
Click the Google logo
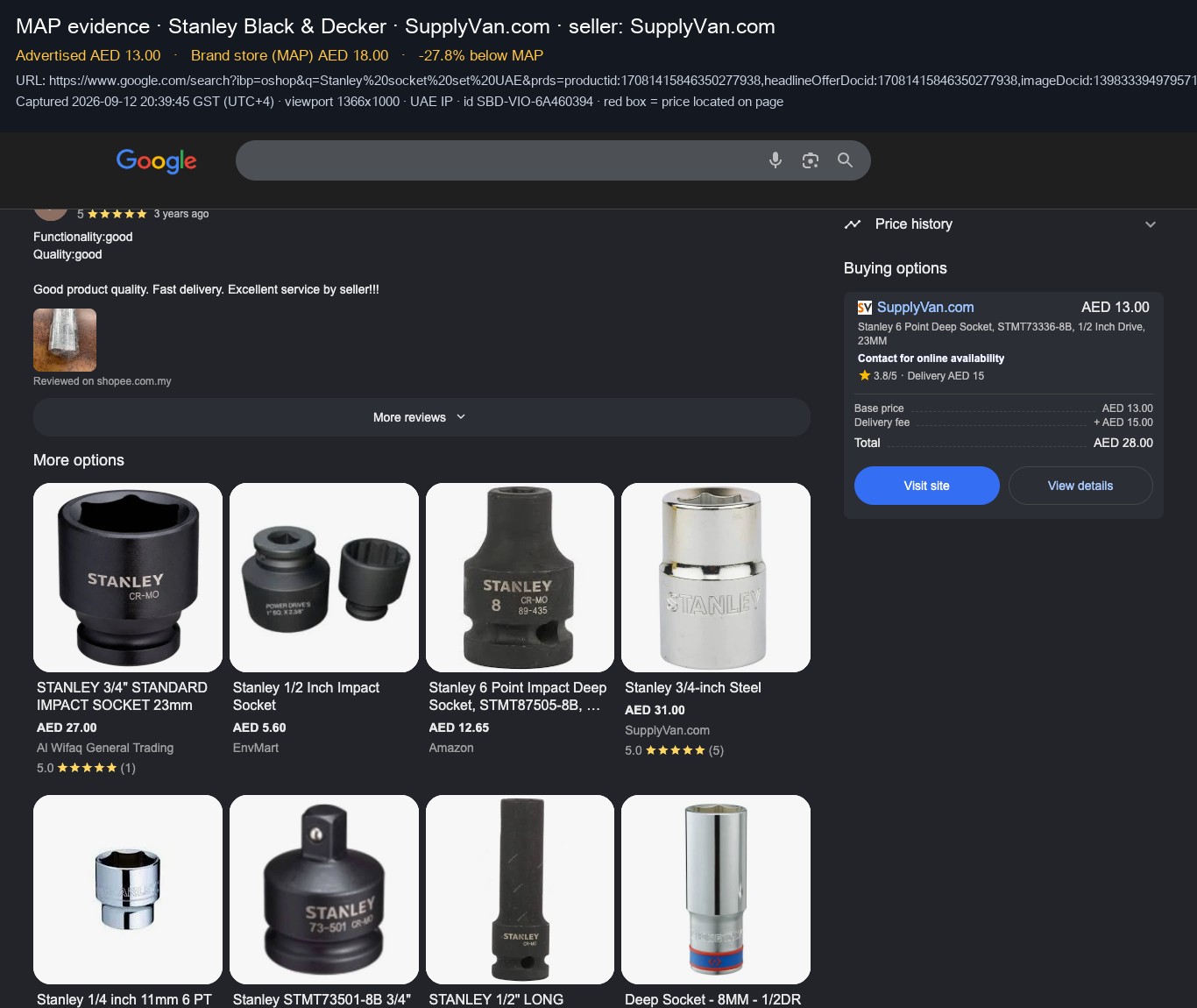point(156,160)
